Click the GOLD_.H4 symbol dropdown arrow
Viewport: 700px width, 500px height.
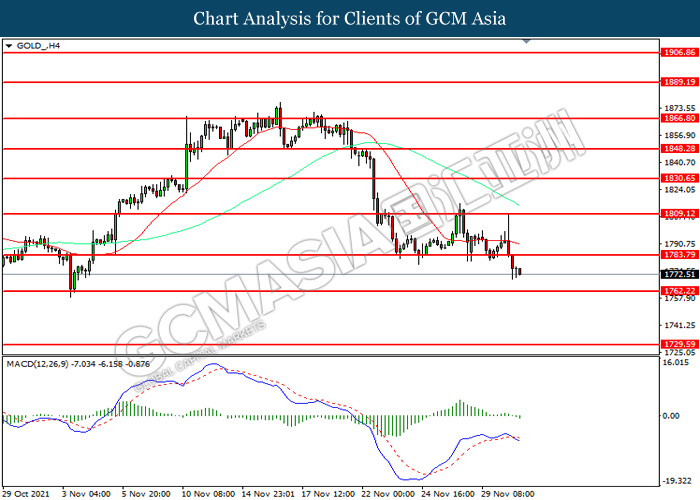click(8, 46)
